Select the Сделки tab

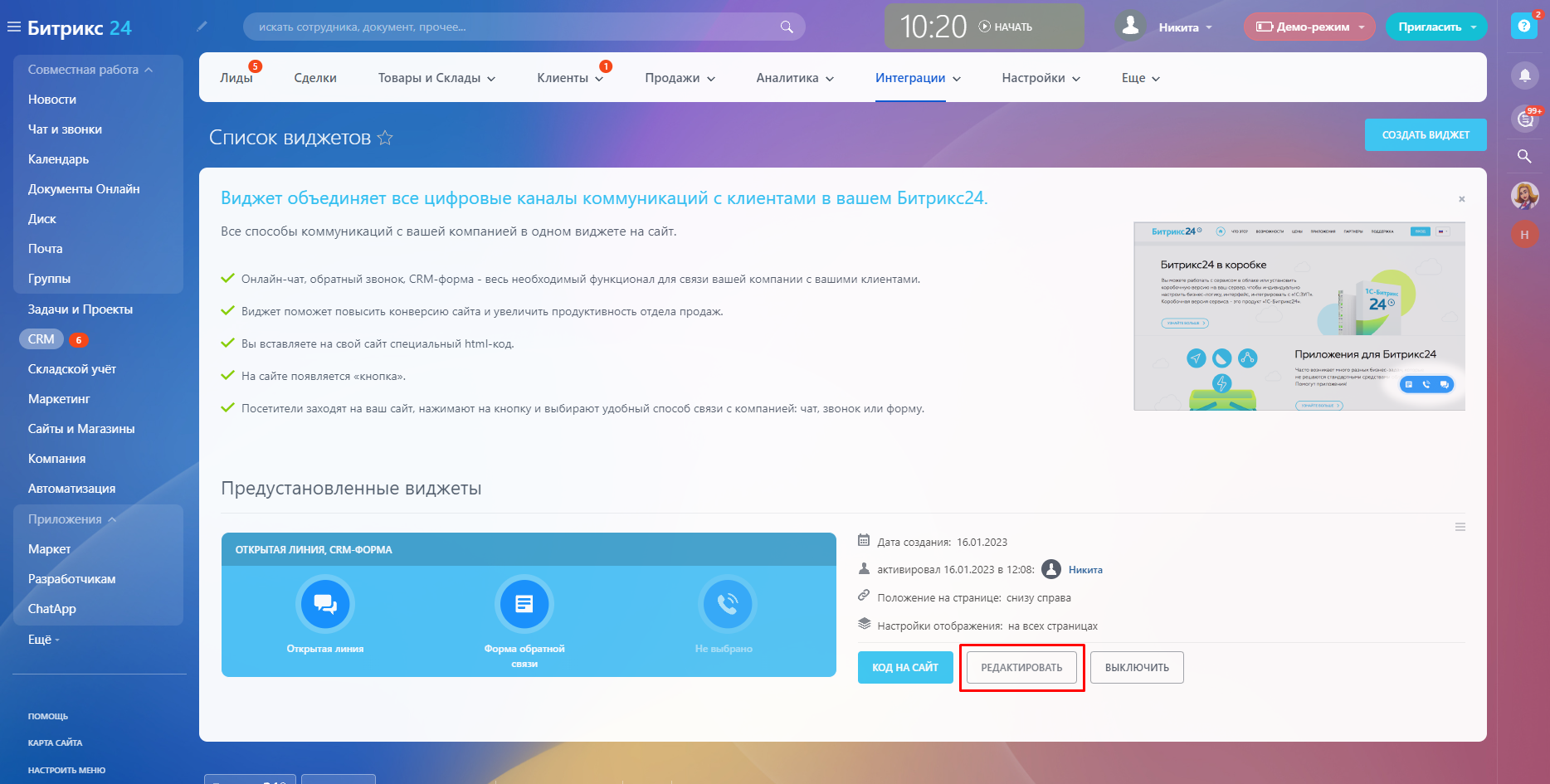pos(315,78)
